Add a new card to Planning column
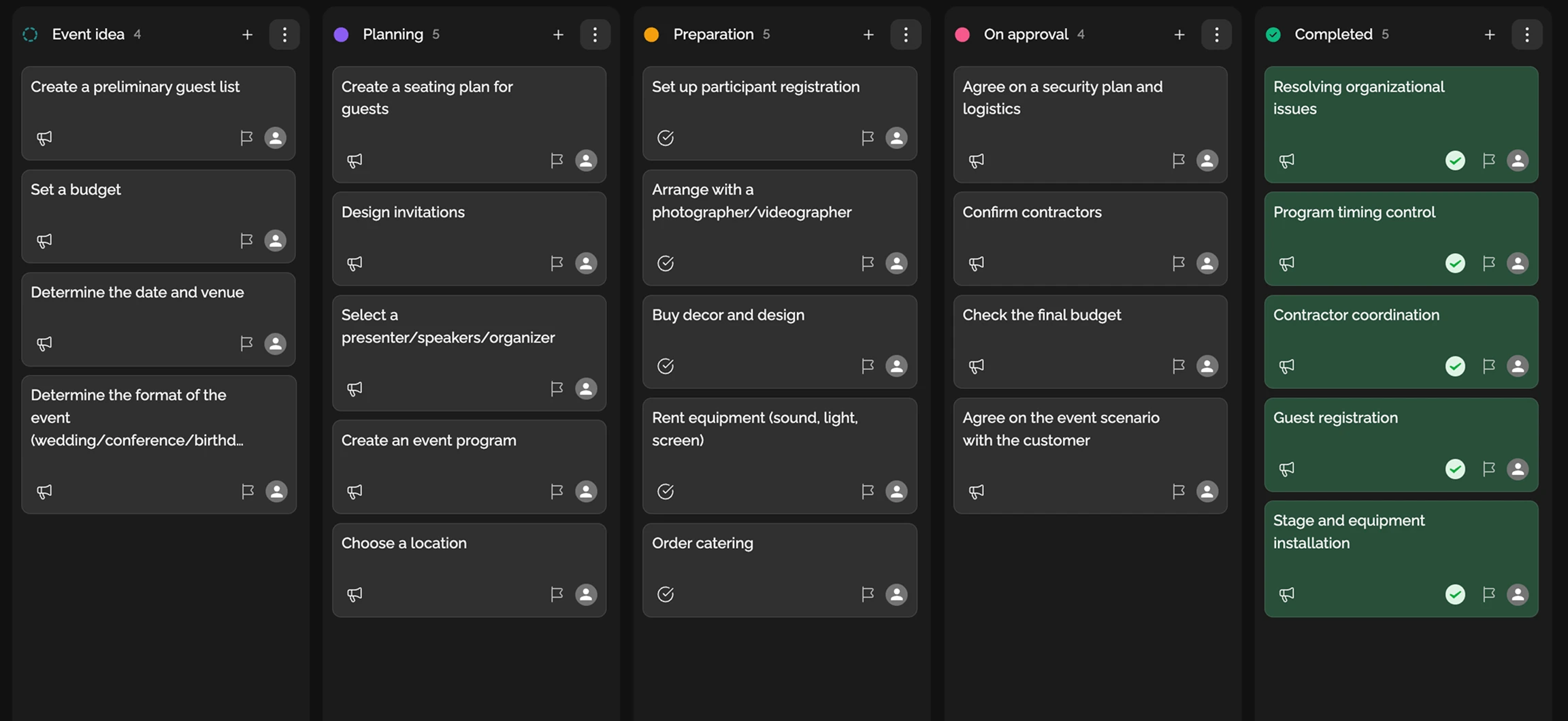 [x=558, y=35]
